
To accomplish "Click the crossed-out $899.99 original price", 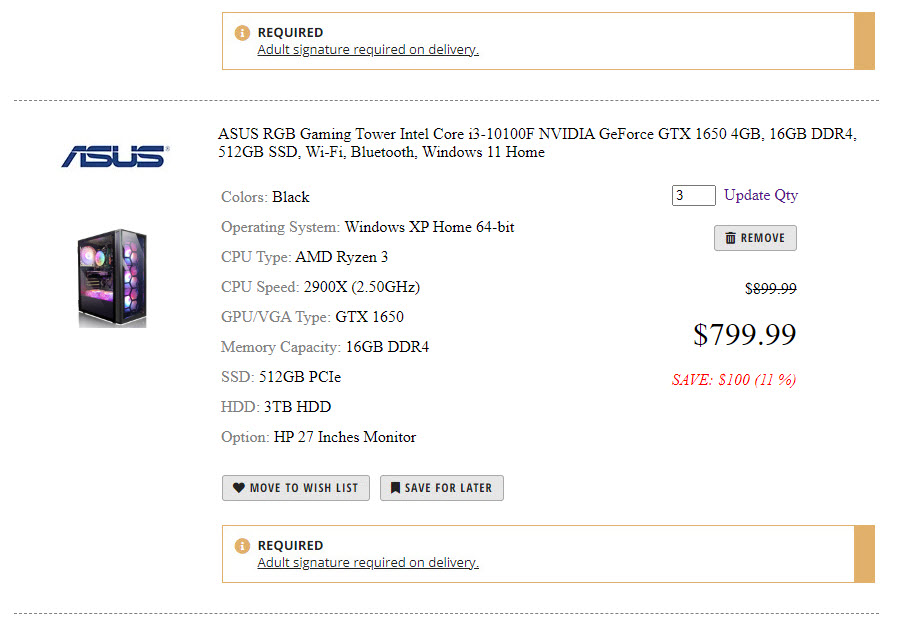I will tap(771, 288).
